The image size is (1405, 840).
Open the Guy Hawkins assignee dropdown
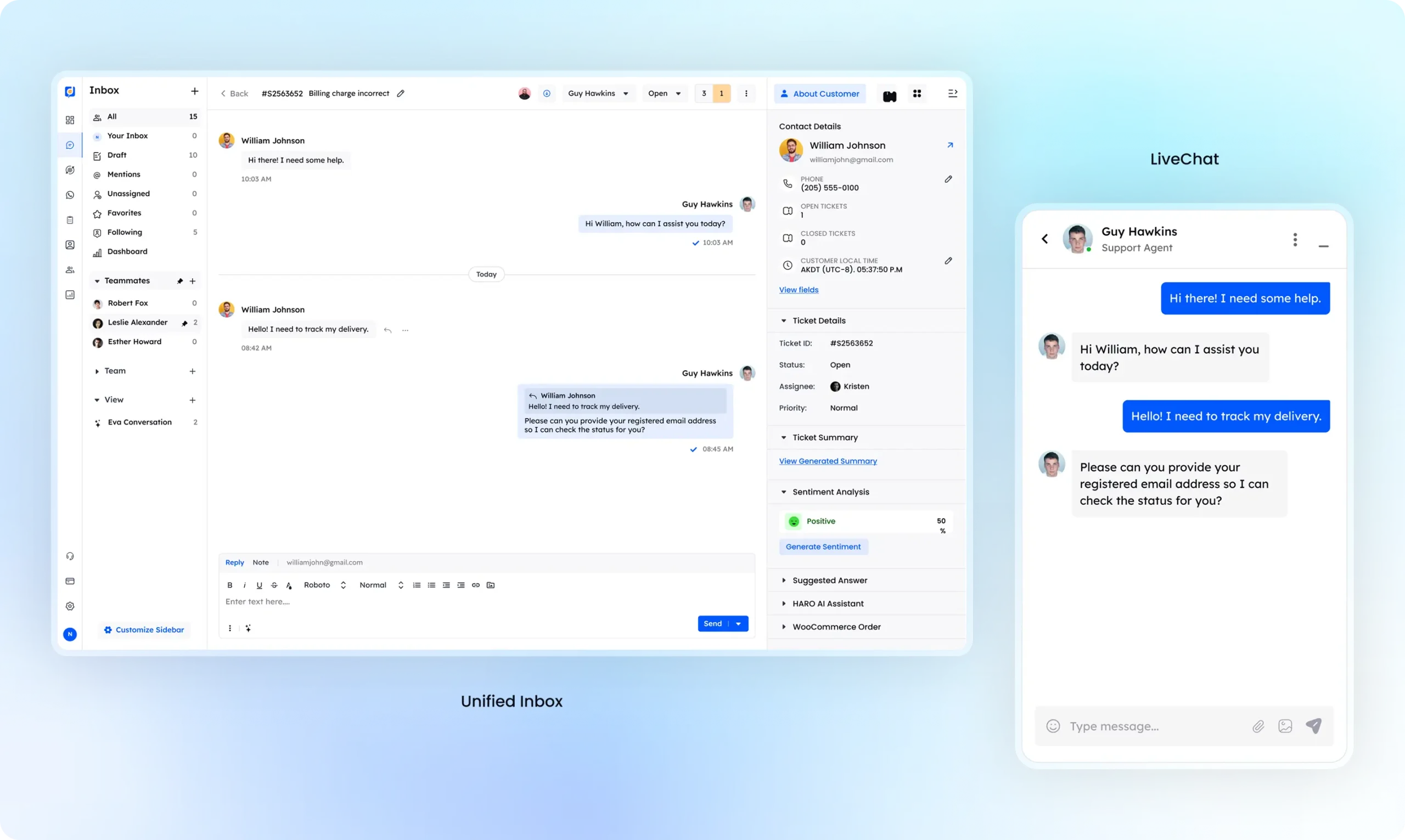598,93
